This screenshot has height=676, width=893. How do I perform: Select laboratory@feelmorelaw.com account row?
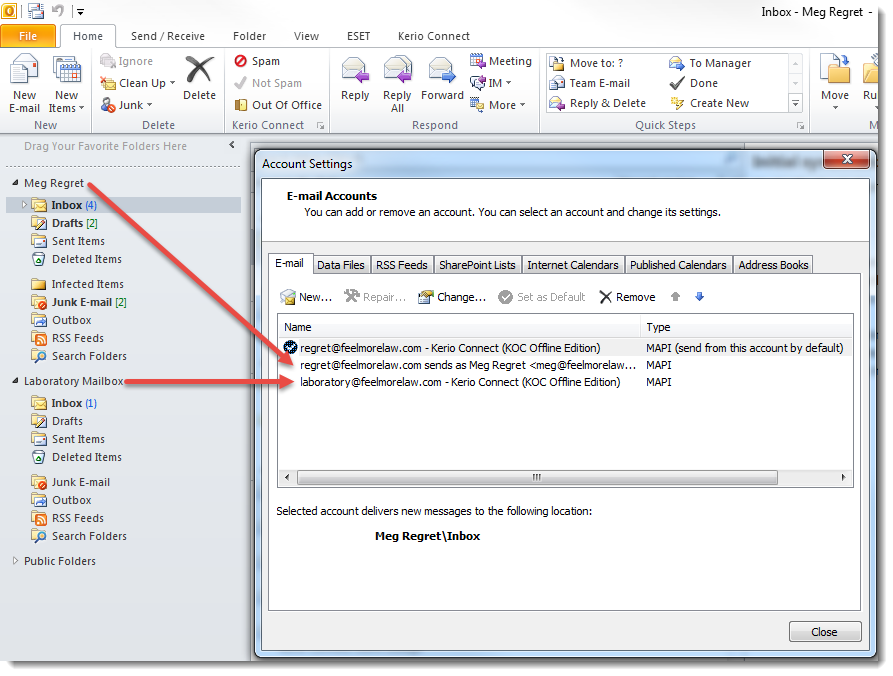460,382
